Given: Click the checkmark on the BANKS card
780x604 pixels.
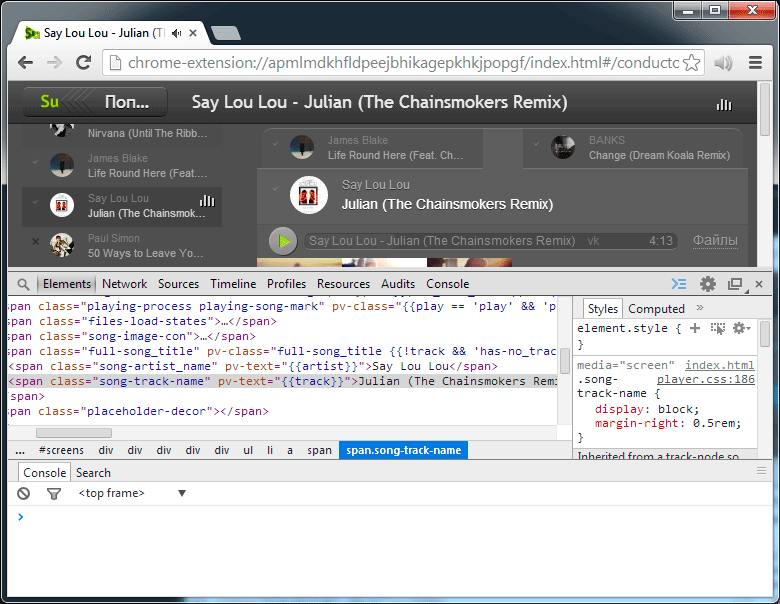Looking at the screenshot, I should pos(536,143).
